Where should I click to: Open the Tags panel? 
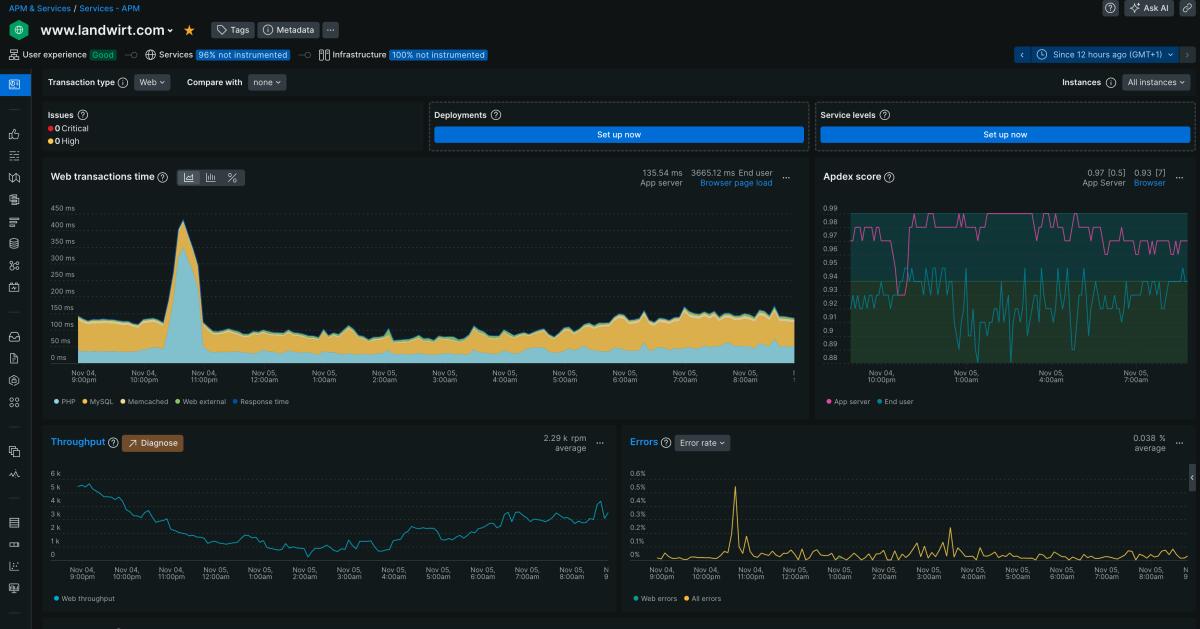[232, 30]
